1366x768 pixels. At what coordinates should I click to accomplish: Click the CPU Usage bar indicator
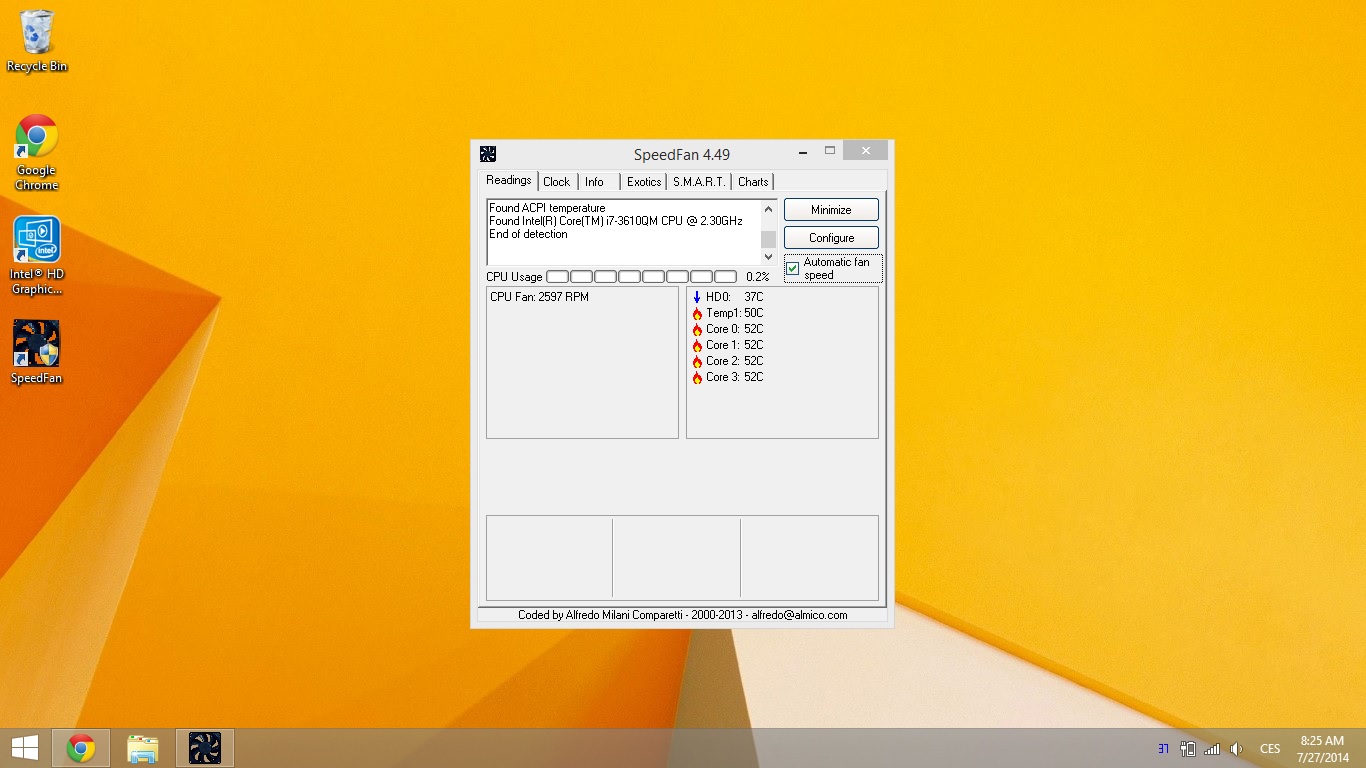tap(641, 277)
